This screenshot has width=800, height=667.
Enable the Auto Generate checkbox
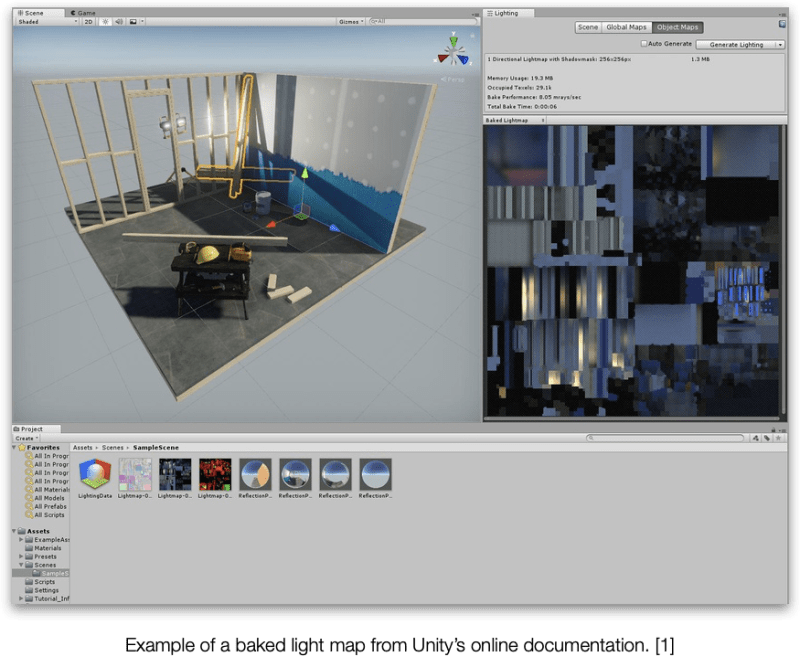644,44
